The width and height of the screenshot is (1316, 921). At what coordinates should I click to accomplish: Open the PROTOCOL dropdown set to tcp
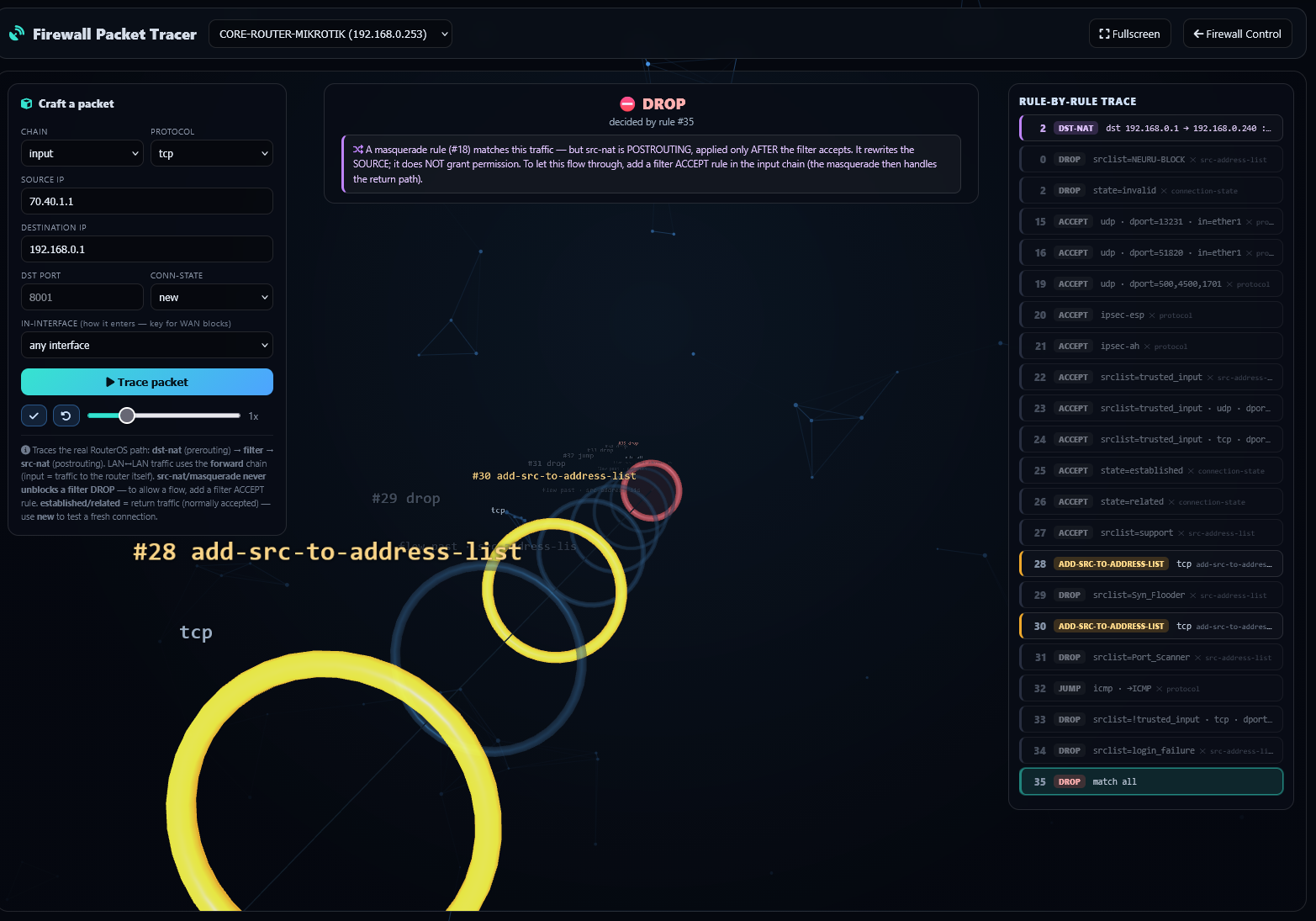pos(212,153)
